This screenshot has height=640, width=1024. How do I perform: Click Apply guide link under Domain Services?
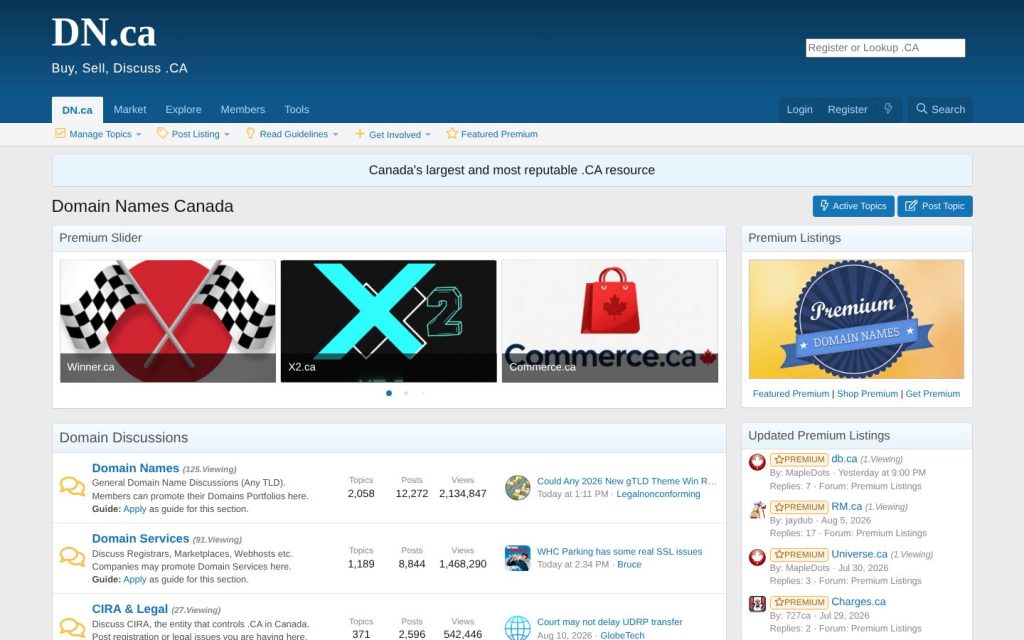[x=135, y=579]
